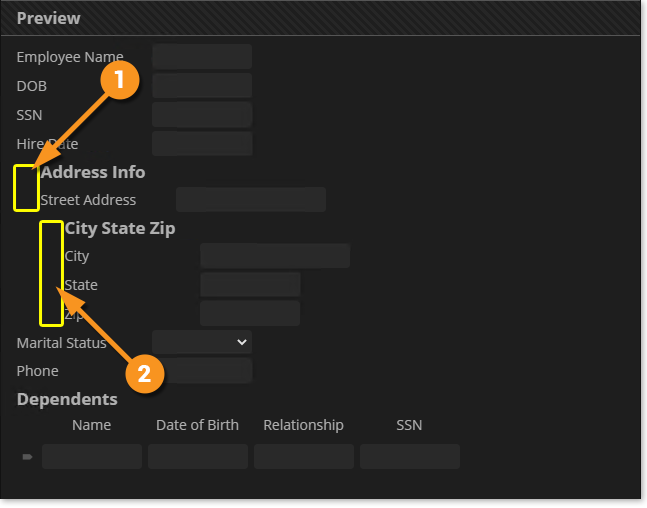Click the dependent Name cell

pos(92,457)
